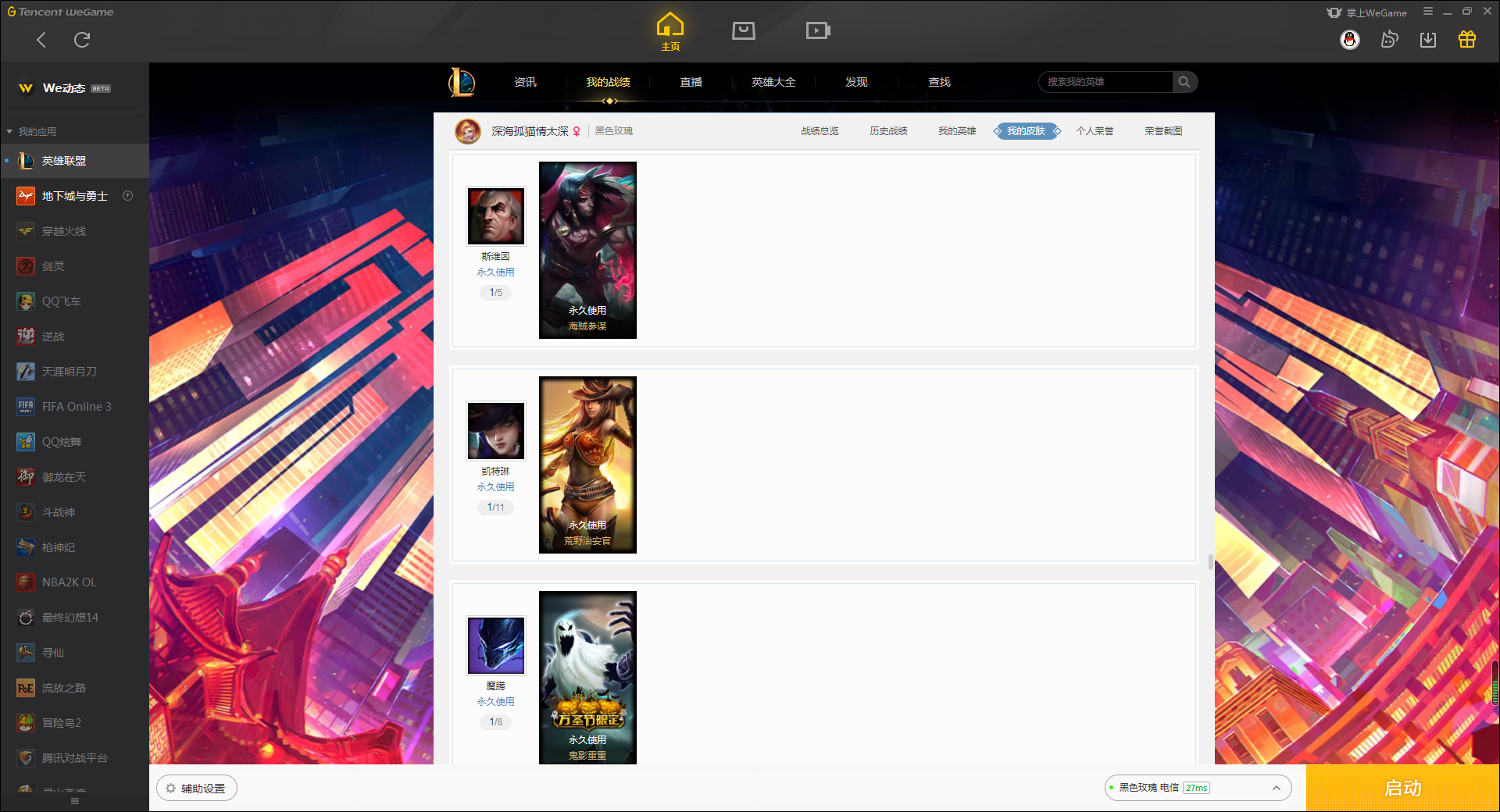This screenshot has width=1500, height=812.
Task: Select QQ飞车 game icon
Action: [x=26, y=301]
